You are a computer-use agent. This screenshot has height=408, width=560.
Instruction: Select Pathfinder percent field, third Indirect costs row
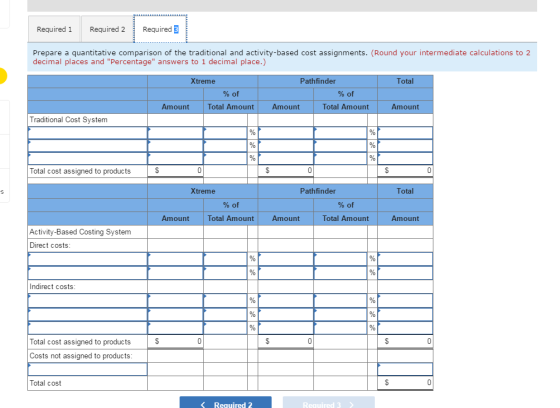340,328
